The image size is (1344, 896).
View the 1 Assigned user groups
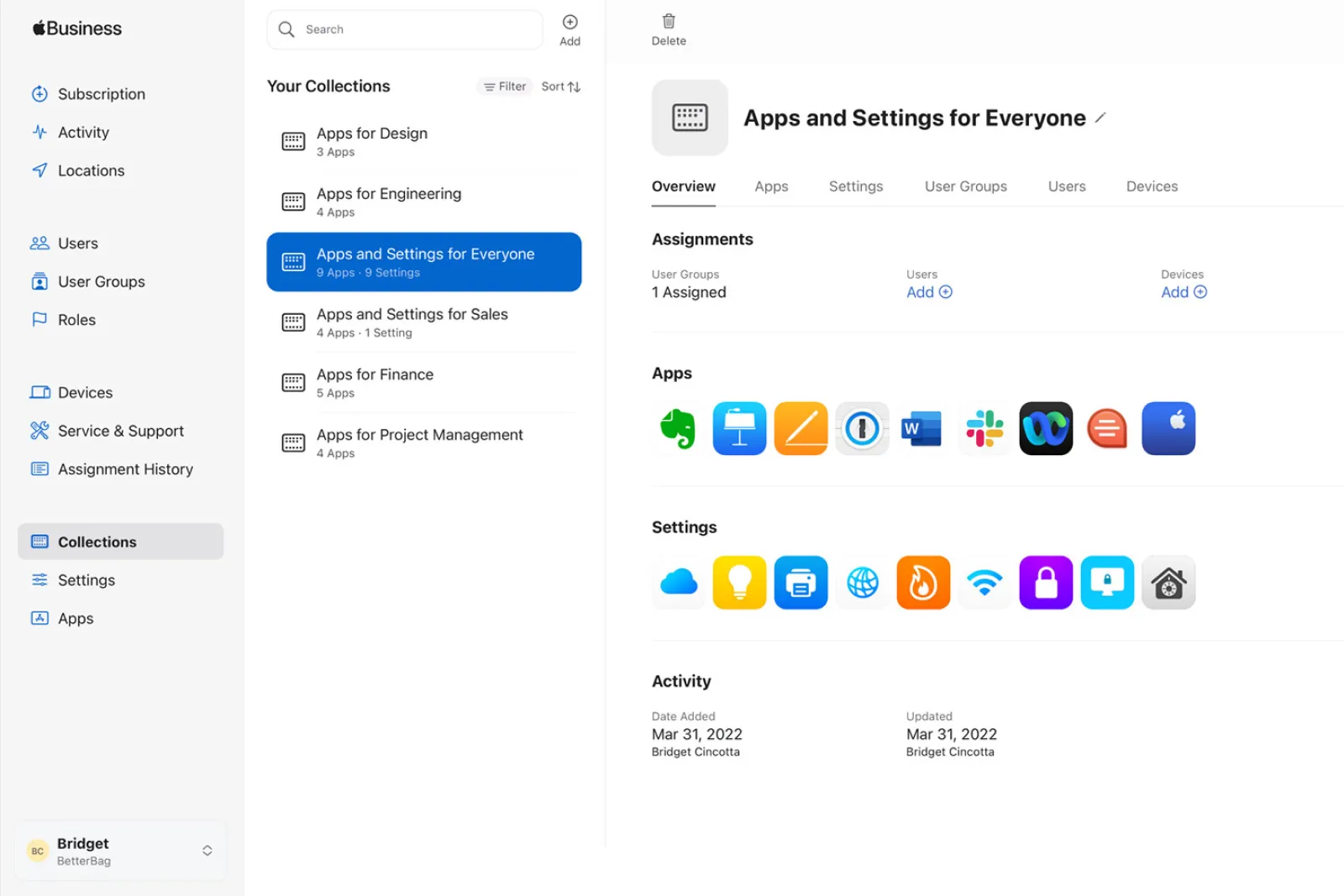689,292
